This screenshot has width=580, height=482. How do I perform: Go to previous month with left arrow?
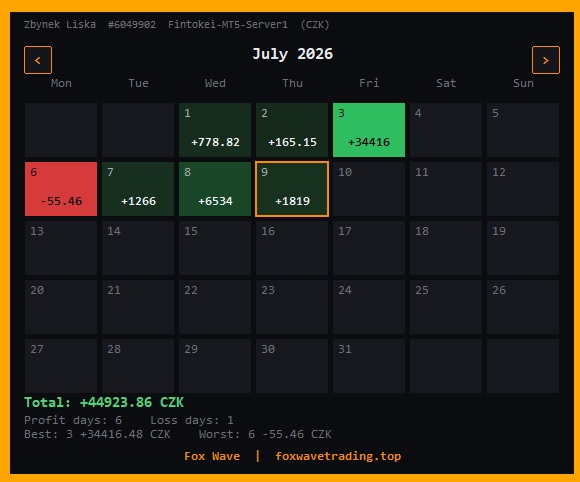38,60
